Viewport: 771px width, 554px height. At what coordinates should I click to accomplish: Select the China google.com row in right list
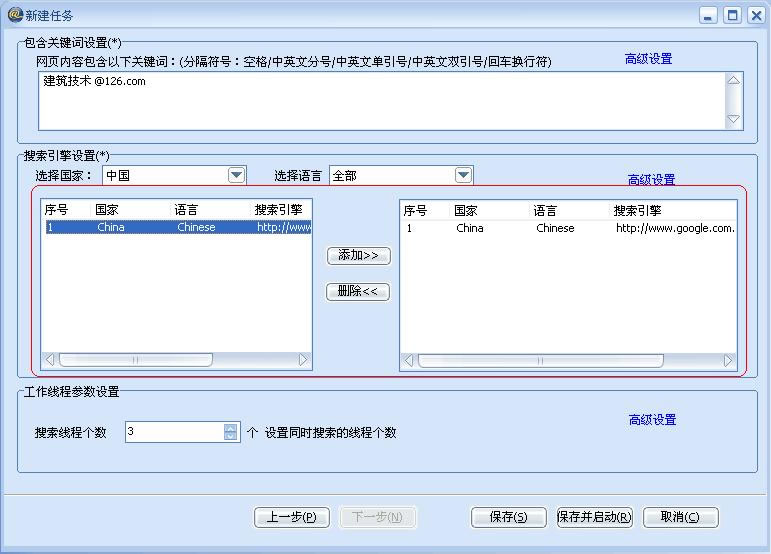569,228
